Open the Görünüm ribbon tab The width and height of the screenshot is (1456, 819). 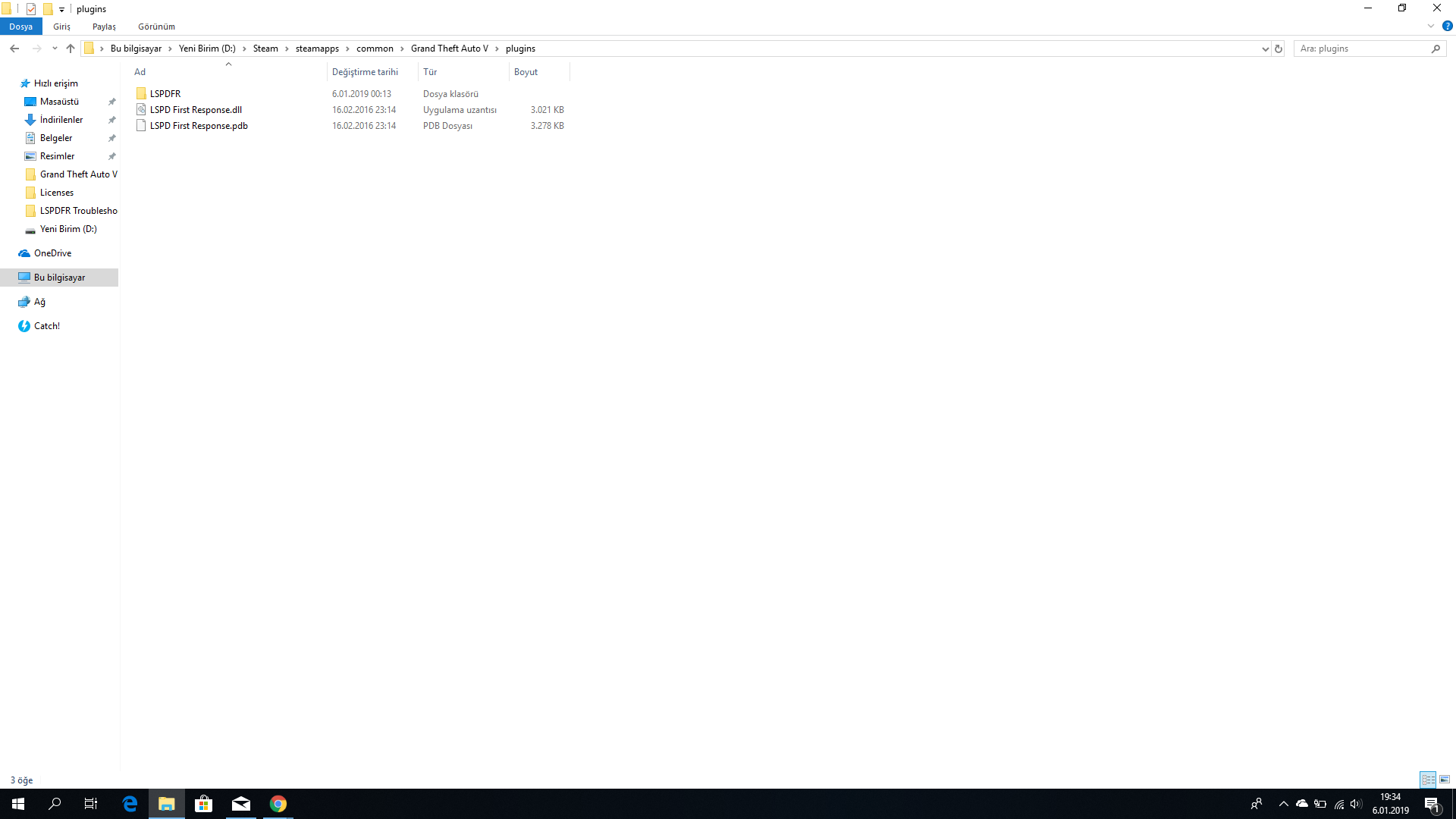(156, 27)
